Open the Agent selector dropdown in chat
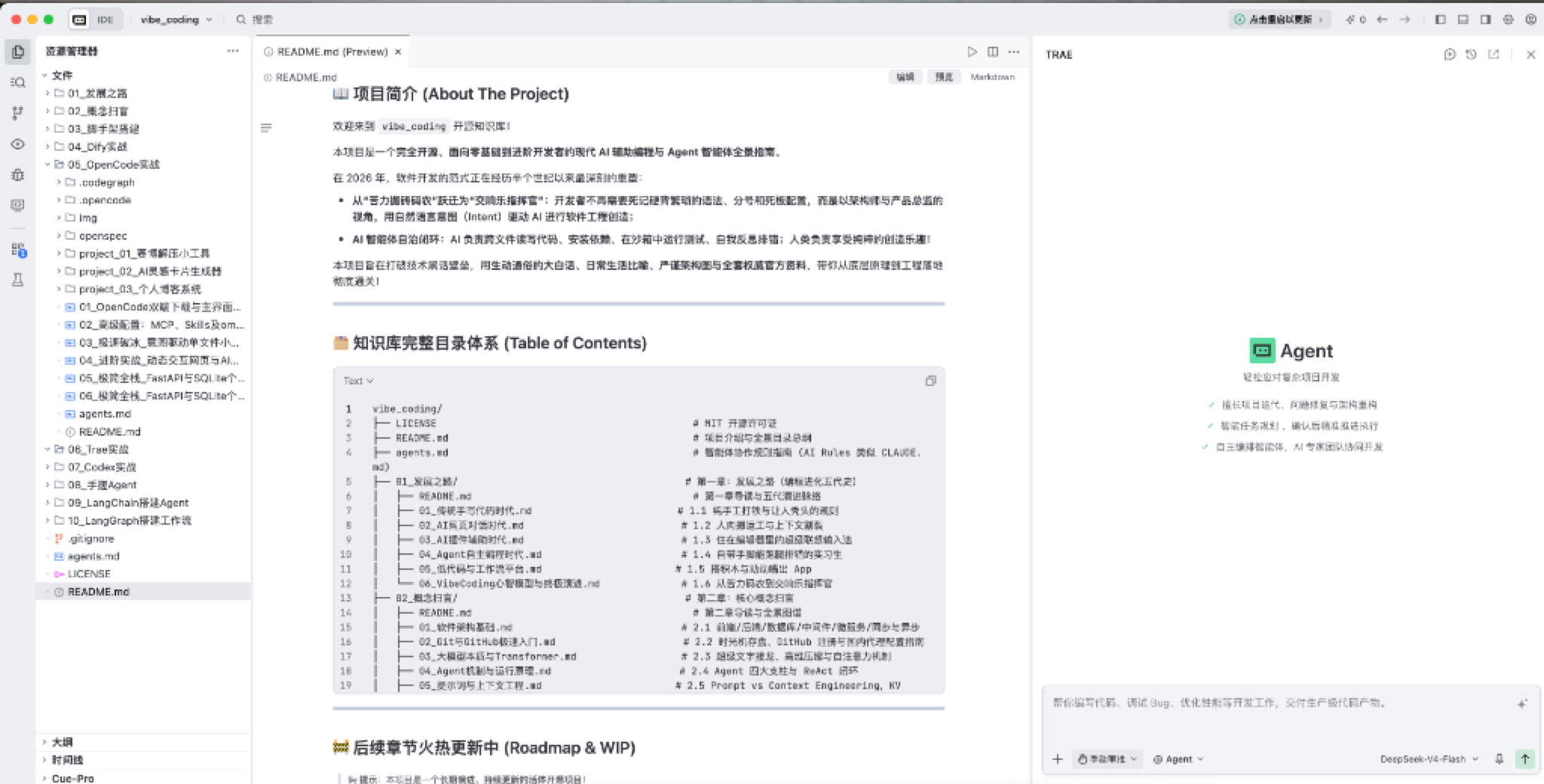 point(1178,759)
